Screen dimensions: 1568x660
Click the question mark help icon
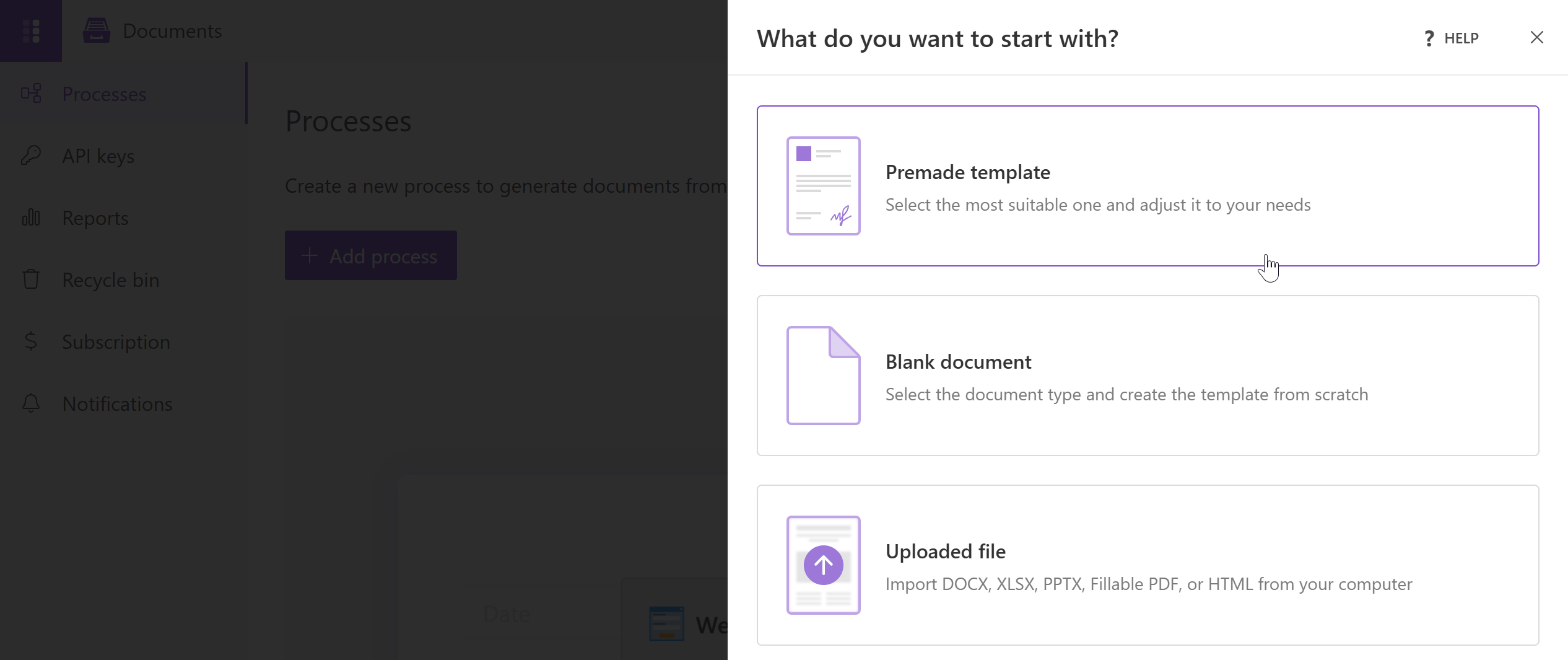pos(1429,38)
